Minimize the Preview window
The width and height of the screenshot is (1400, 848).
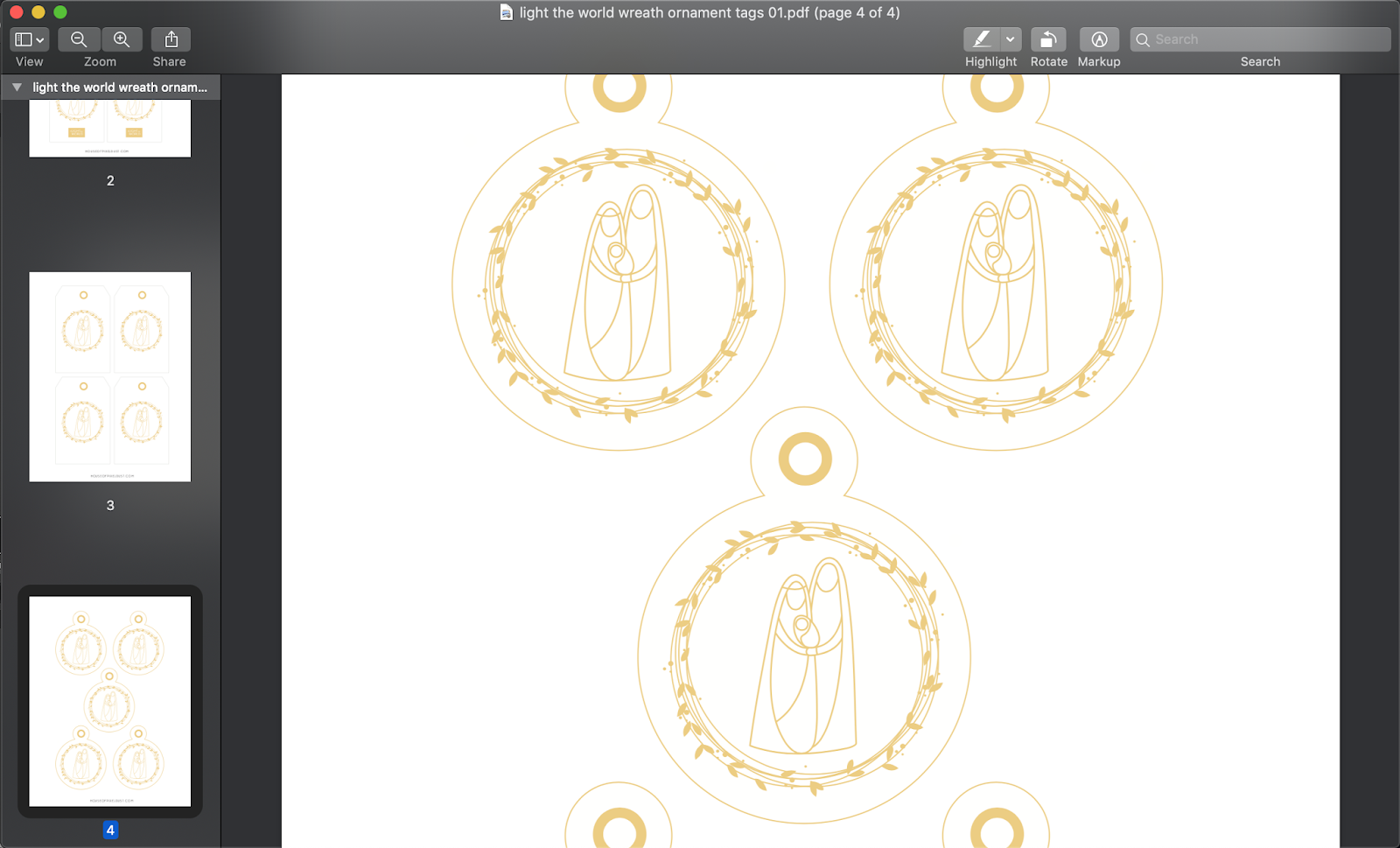[x=38, y=12]
